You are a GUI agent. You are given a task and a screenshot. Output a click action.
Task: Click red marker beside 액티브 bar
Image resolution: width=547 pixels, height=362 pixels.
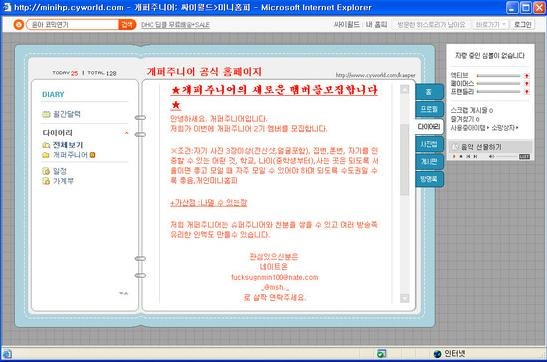pos(527,76)
